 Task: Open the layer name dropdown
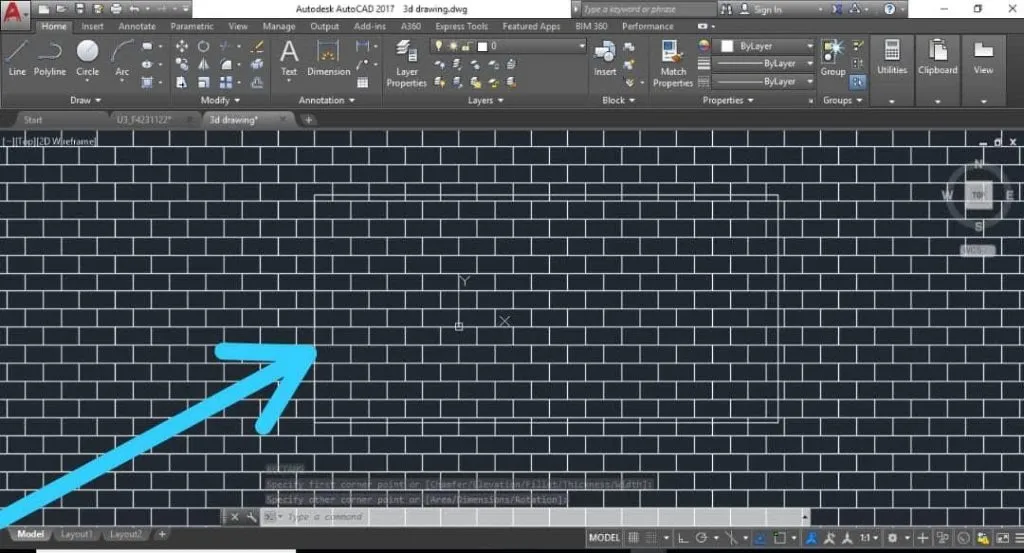tap(581, 46)
